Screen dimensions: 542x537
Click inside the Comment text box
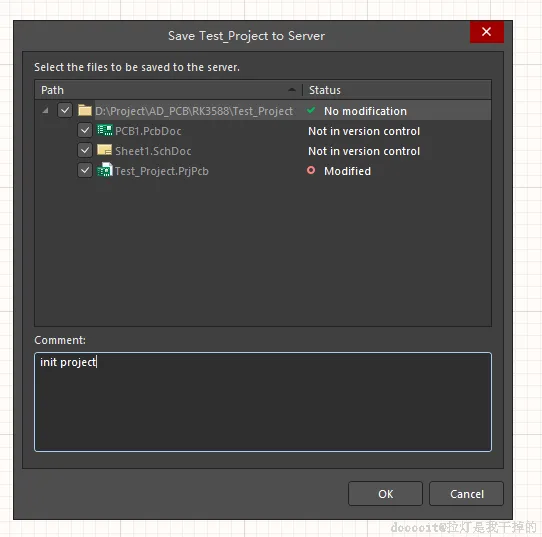[x=263, y=402]
